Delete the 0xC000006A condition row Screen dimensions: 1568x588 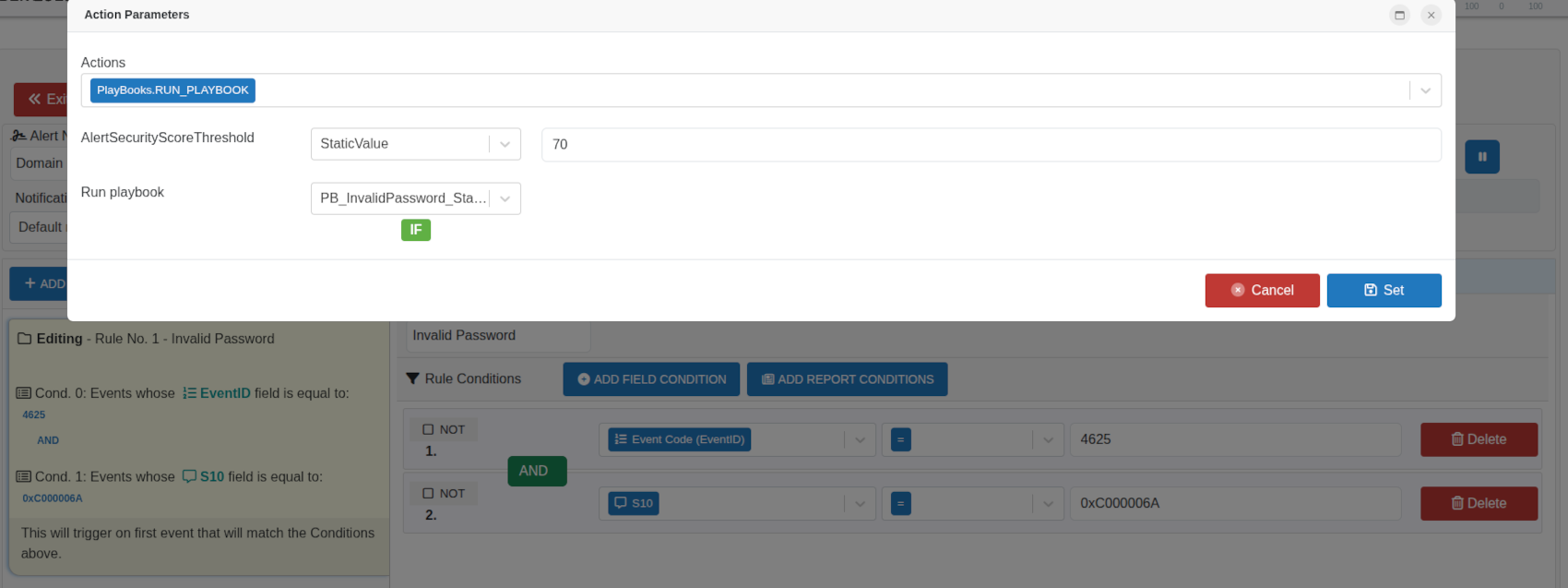(x=1479, y=503)
